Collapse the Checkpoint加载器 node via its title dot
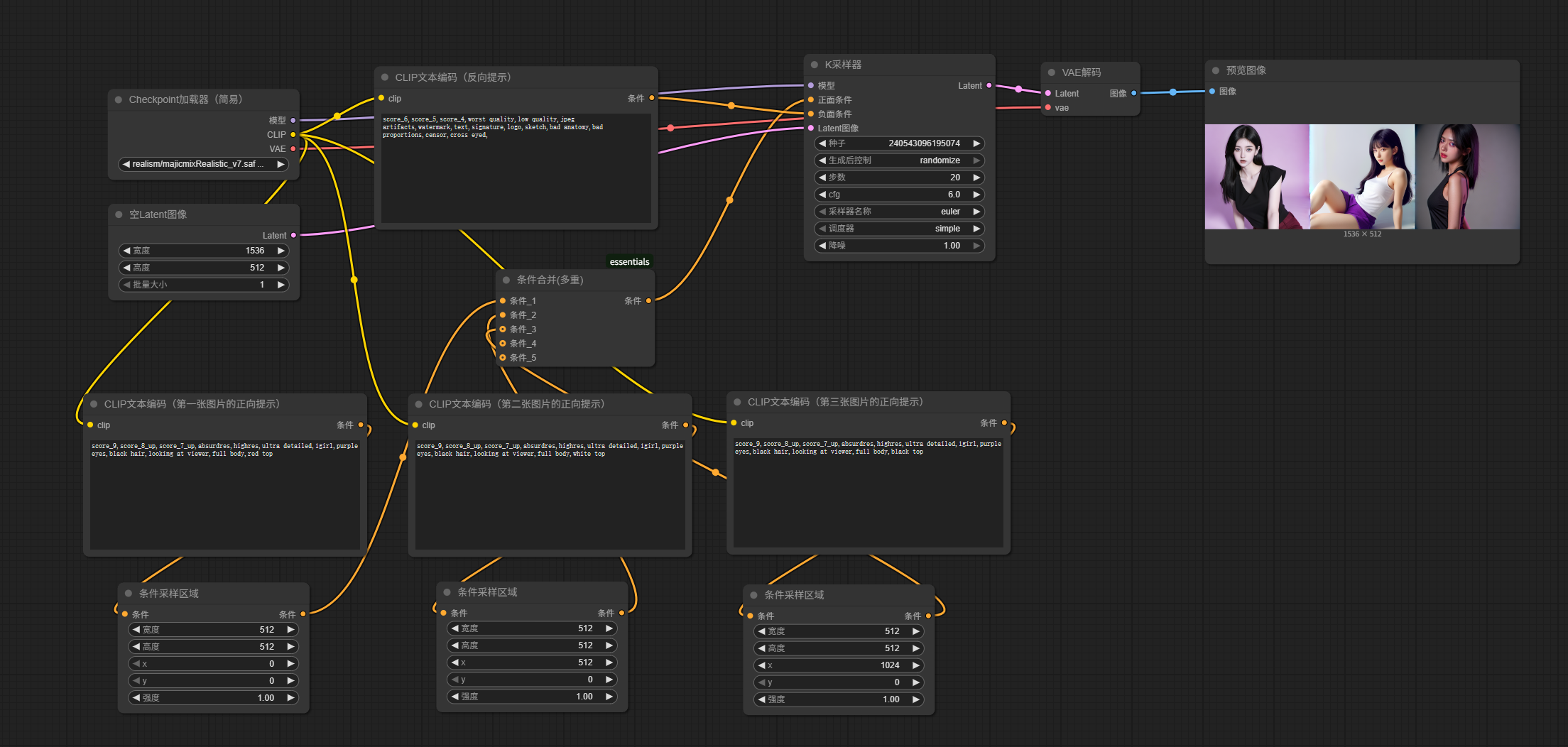Viewport: 1568px width, 747px height. point(119,99)
